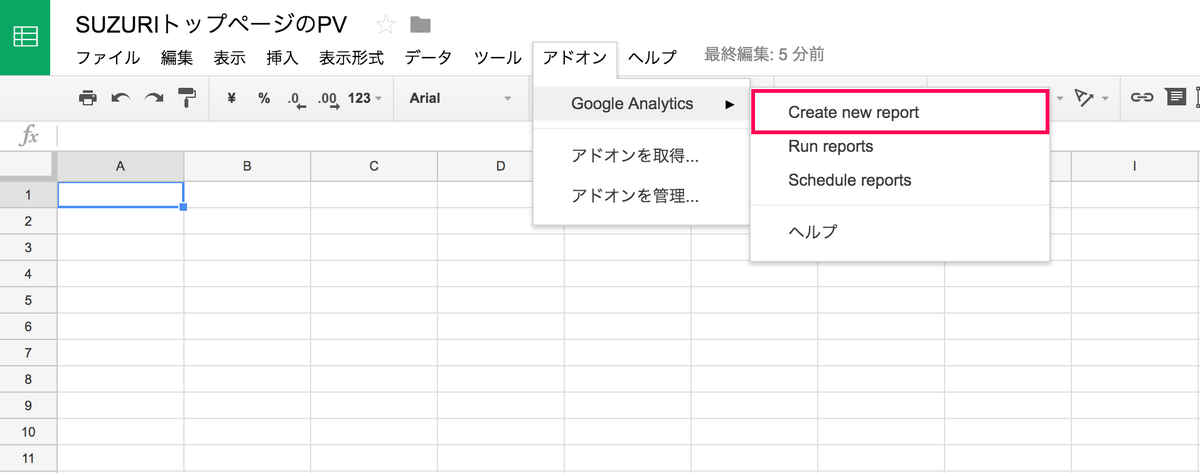
Task: Click the redo arrow icon
Action: click(x=153, y=98)
